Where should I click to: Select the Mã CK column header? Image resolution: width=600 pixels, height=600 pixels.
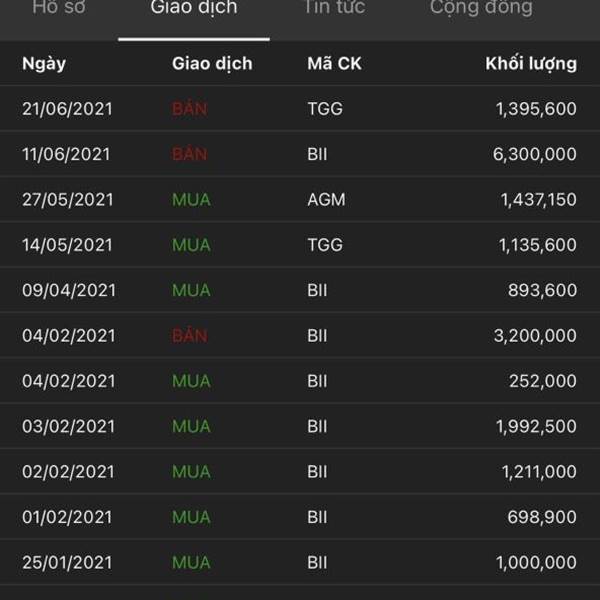point(334,64)
